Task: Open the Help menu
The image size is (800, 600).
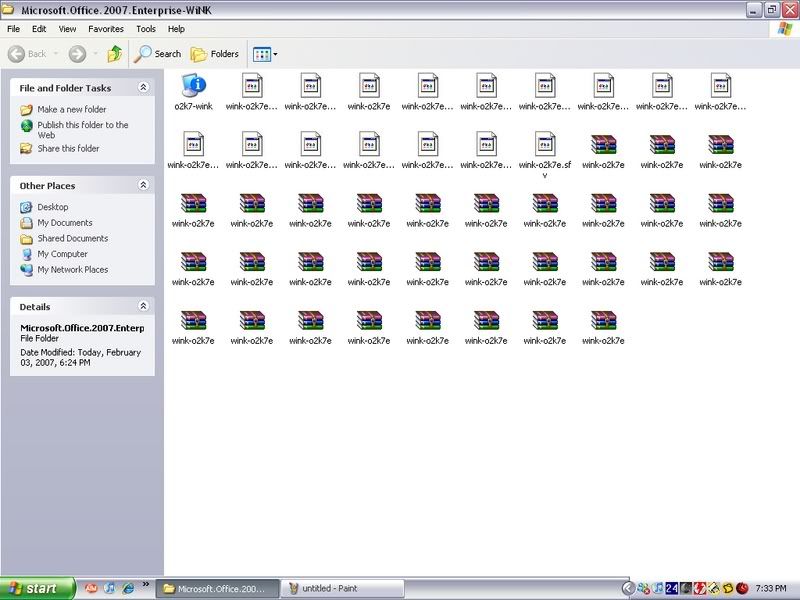Action: [176, 29]
